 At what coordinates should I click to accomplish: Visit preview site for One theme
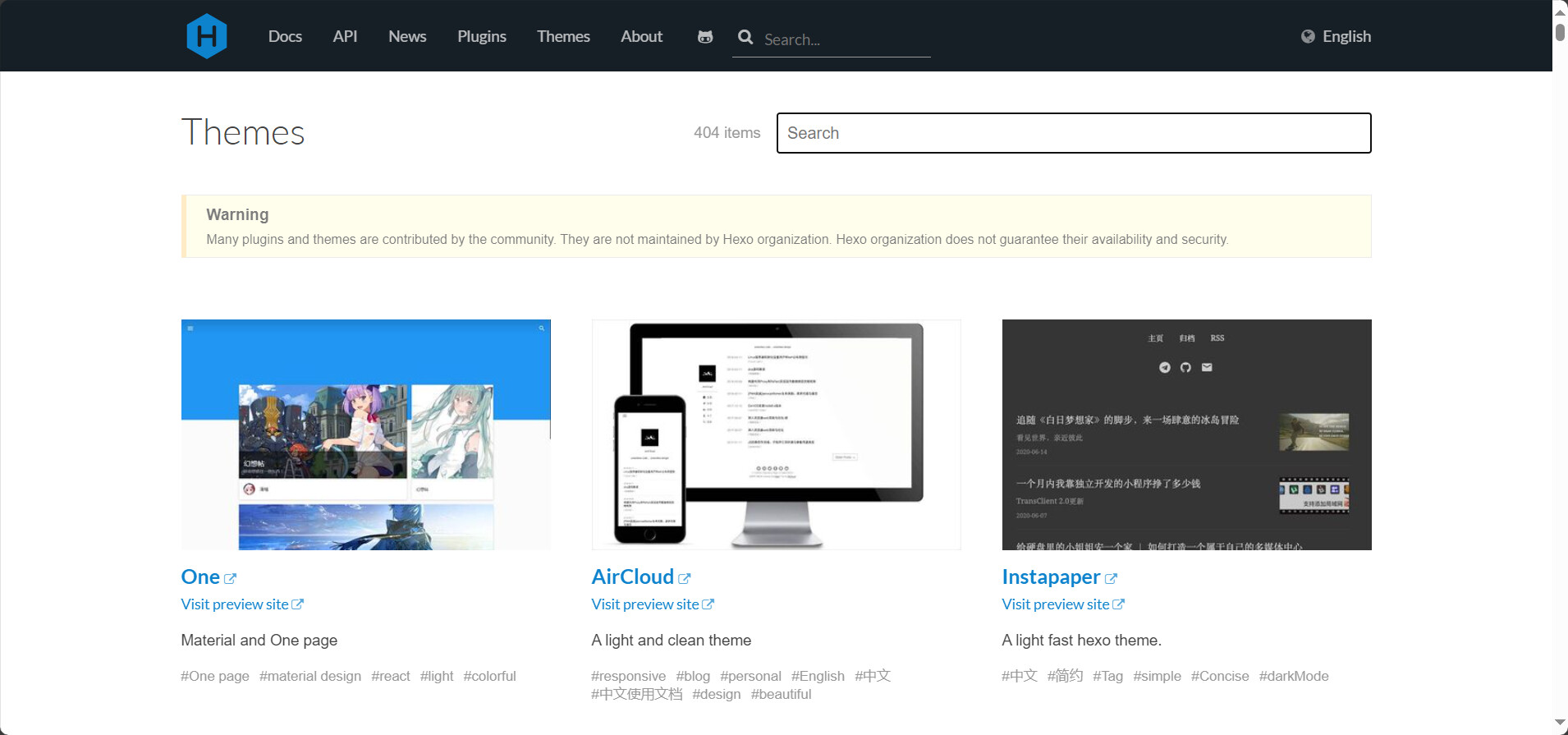click(x=235, y=604)
